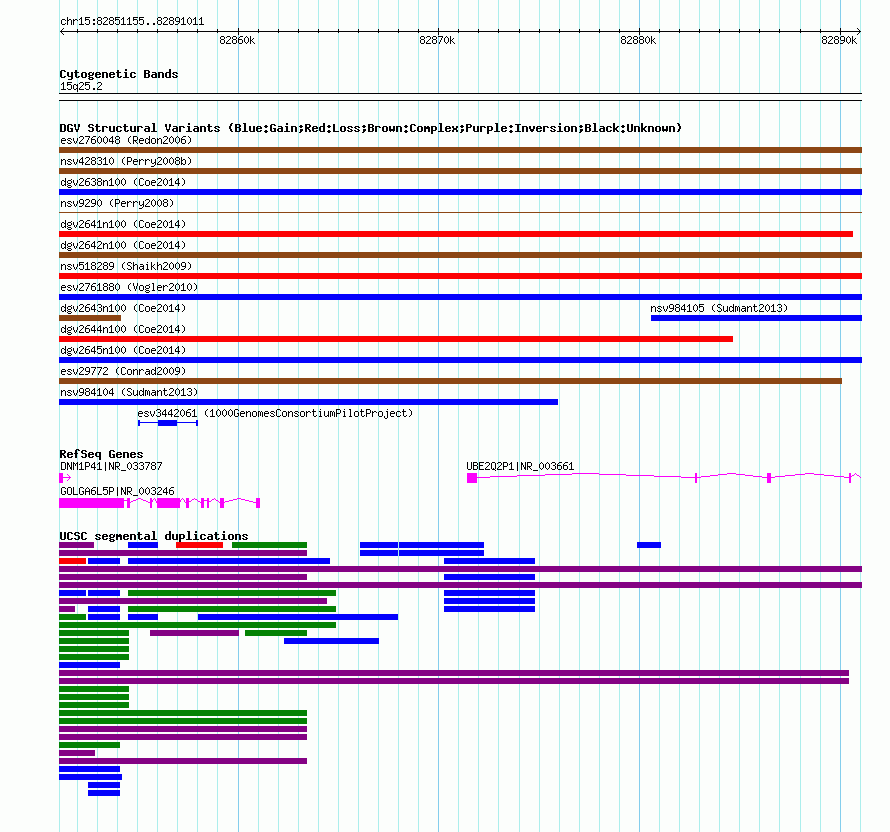Click the esv2761880 (Vogler2010) label
890x832 pixels.
[x=129, y=287]
